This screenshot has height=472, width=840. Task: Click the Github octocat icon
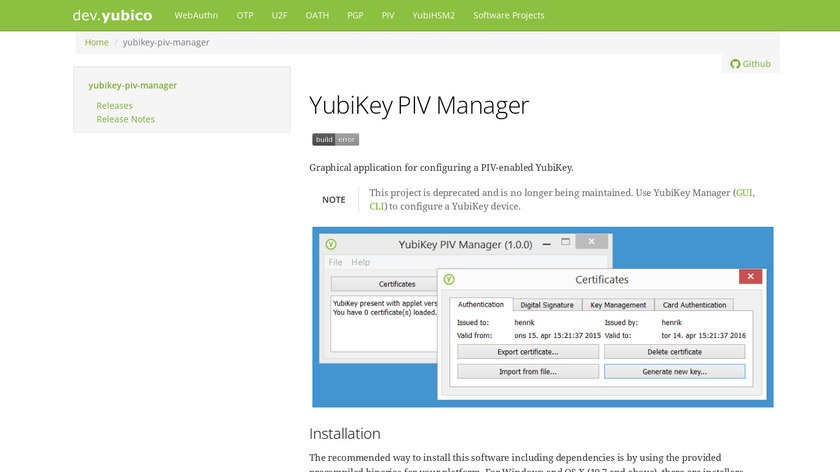pyautogui.click(x=735, y=64)
